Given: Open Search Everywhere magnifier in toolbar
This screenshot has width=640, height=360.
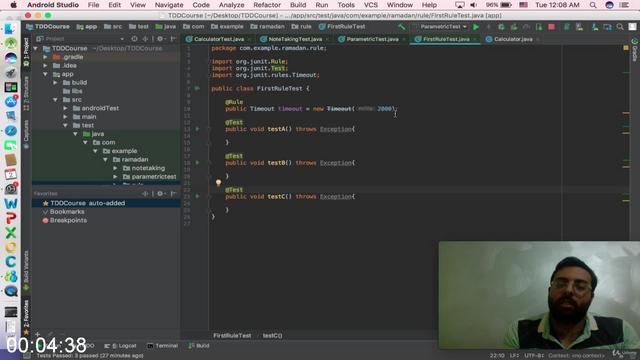Looking at the screenshot, I should pyautogui.click(x=620, y=27).
